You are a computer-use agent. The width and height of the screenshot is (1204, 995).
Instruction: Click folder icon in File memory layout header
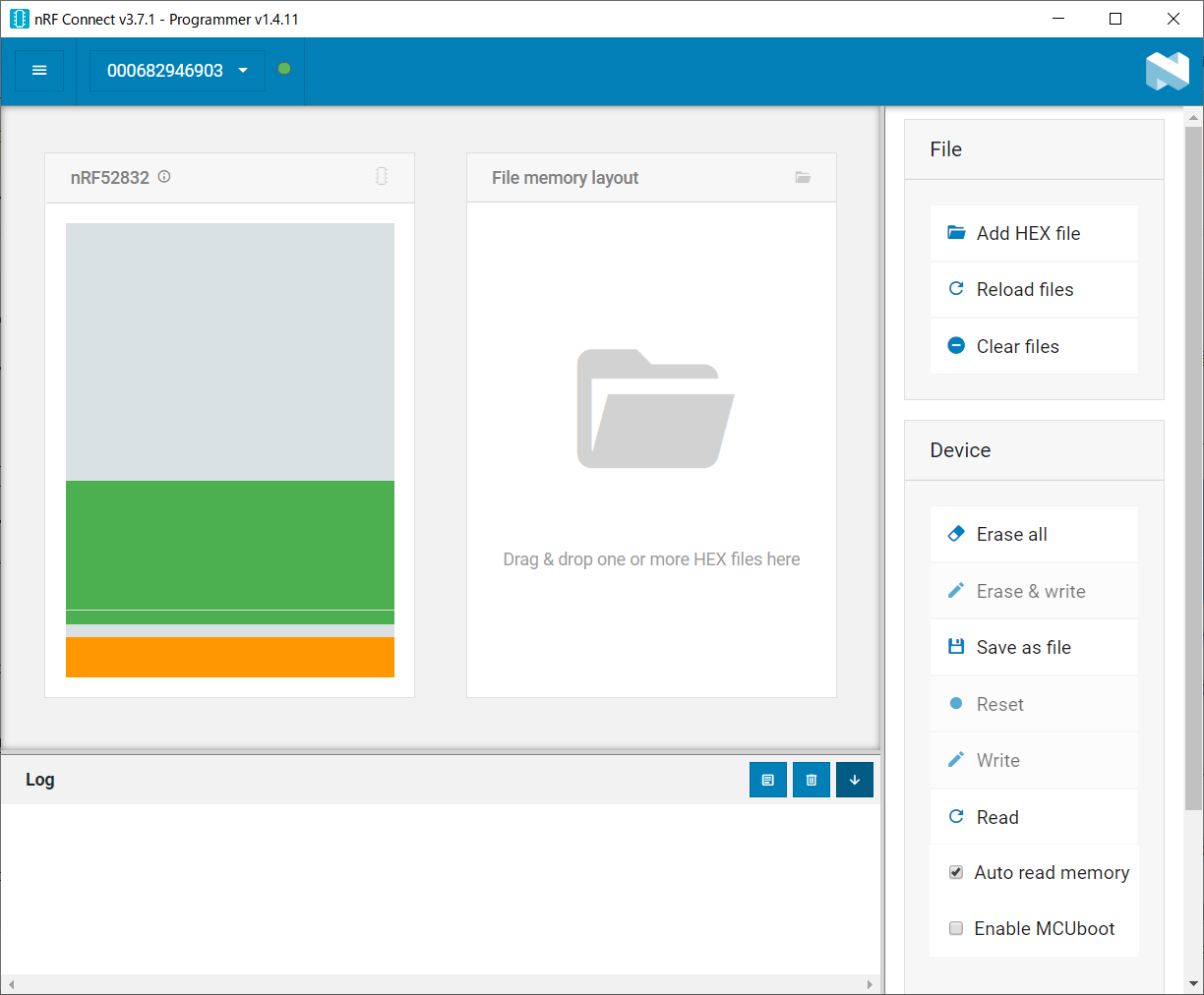[803, 177]
